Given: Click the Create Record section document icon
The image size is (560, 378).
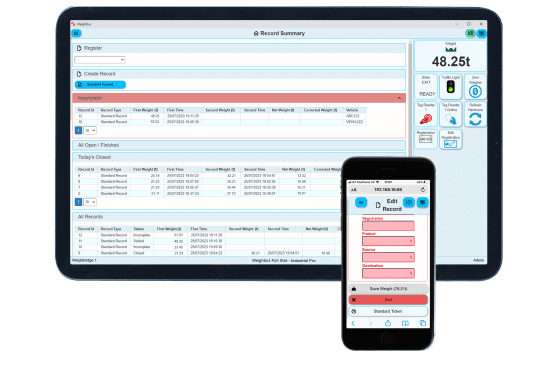Looking at the screenshot, I should coord(79,74).
